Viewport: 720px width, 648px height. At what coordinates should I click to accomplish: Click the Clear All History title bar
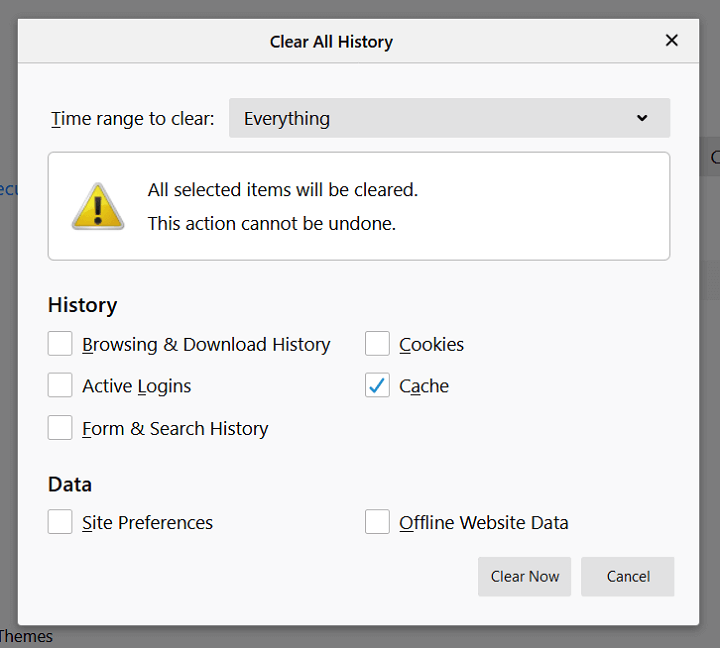[331, 42]
